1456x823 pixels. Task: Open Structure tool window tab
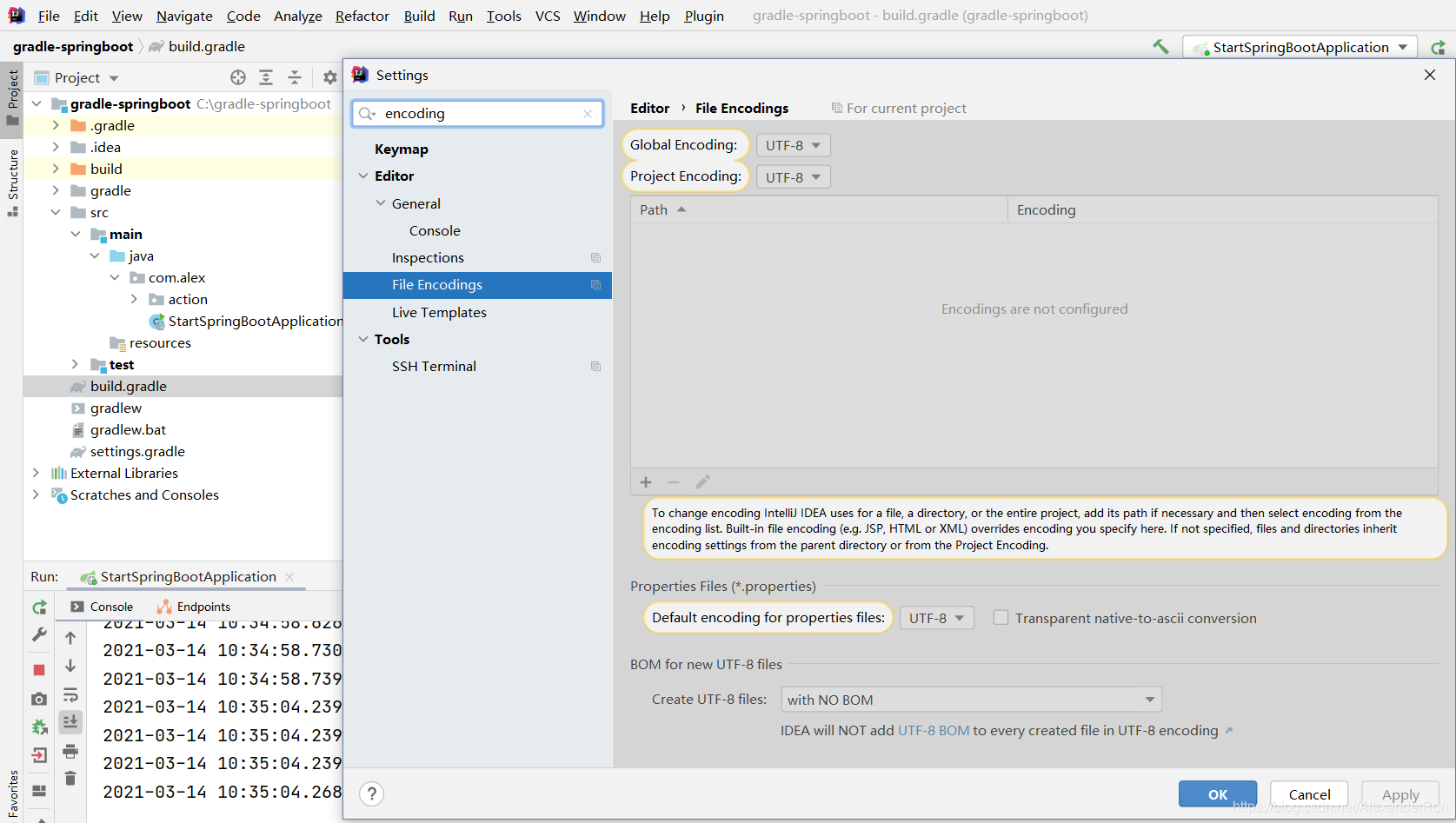point(12,183)
